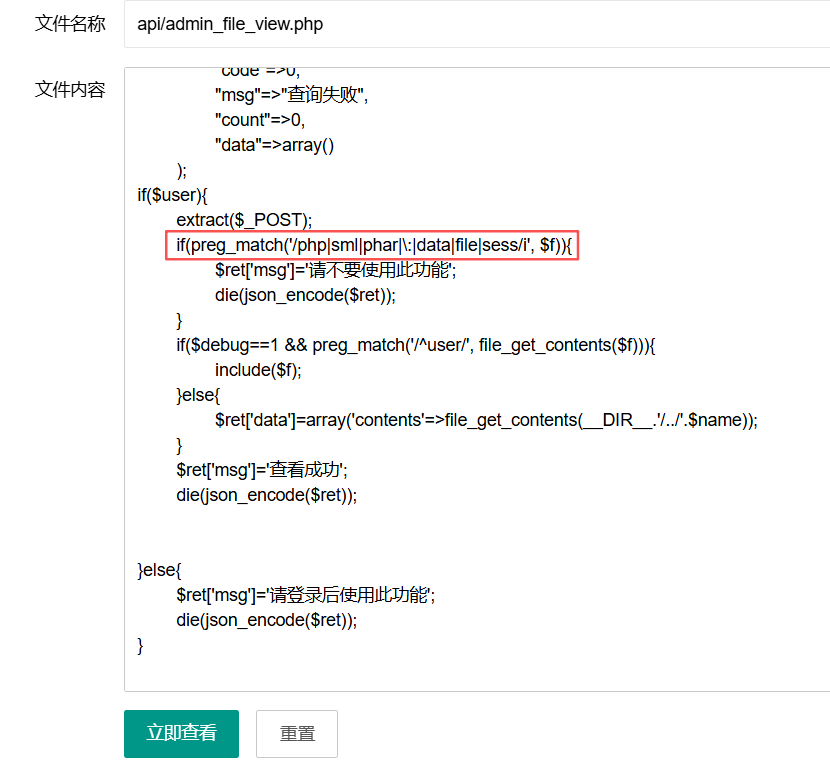Viewport: 830px width, 771px height.
Task: Click the 立即查看 submit button
Action: tap(181, 733)
